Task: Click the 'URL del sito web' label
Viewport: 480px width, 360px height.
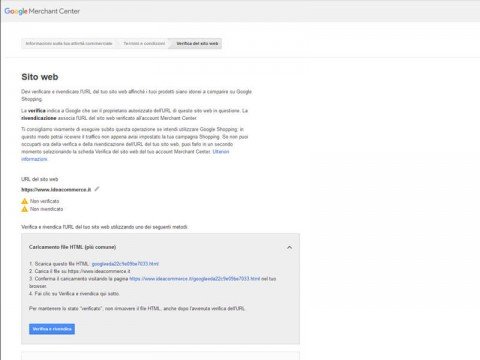Action: 40,179
